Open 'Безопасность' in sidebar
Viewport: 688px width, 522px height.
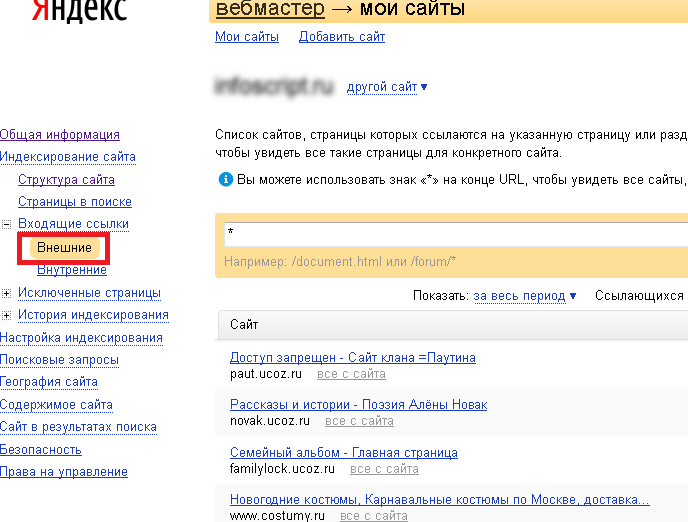41,450
